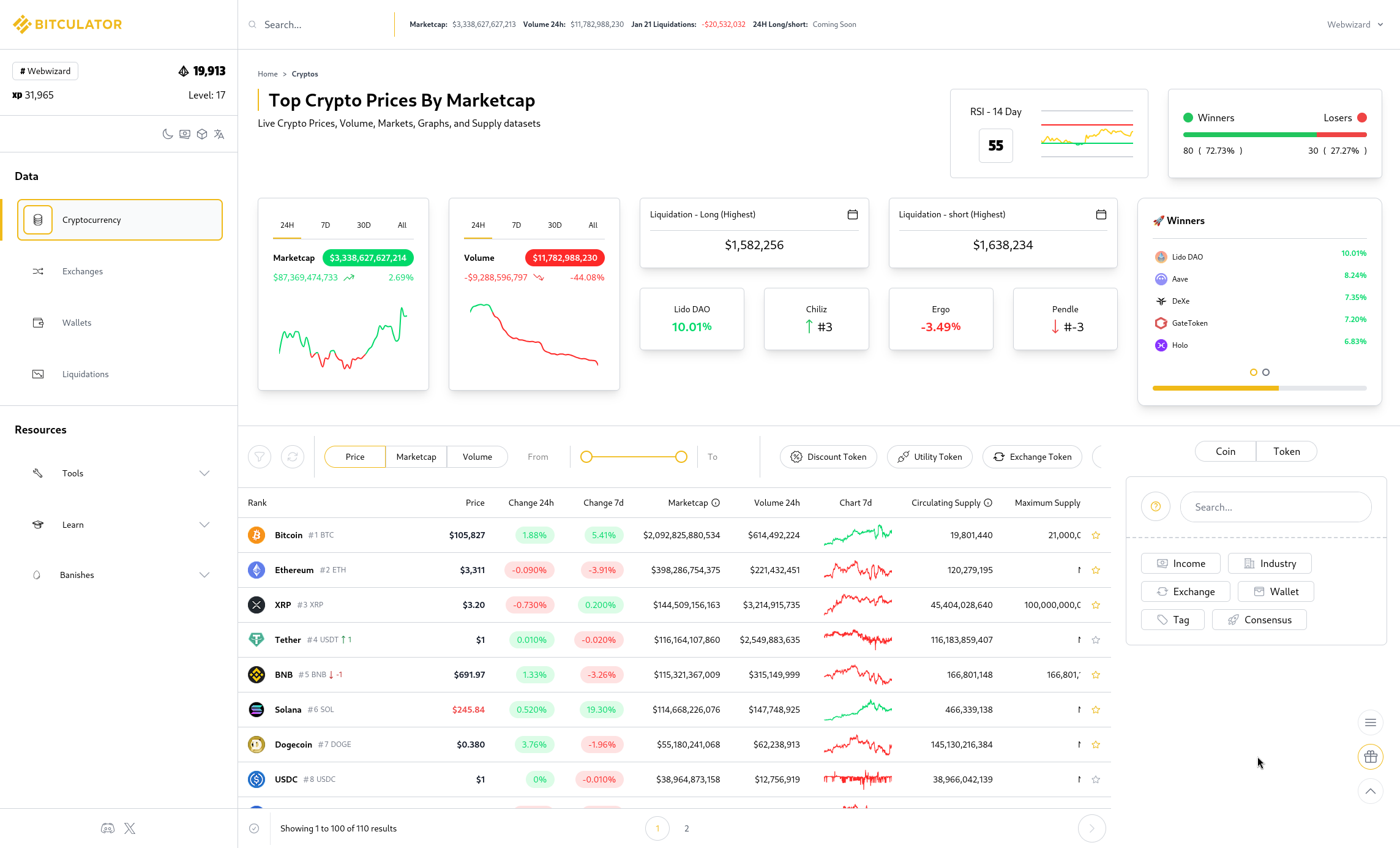Image resolution: width=1400 pixels, height=848 pixels.
Task: Open the X social icon in footer
Action: coord(130,828)
